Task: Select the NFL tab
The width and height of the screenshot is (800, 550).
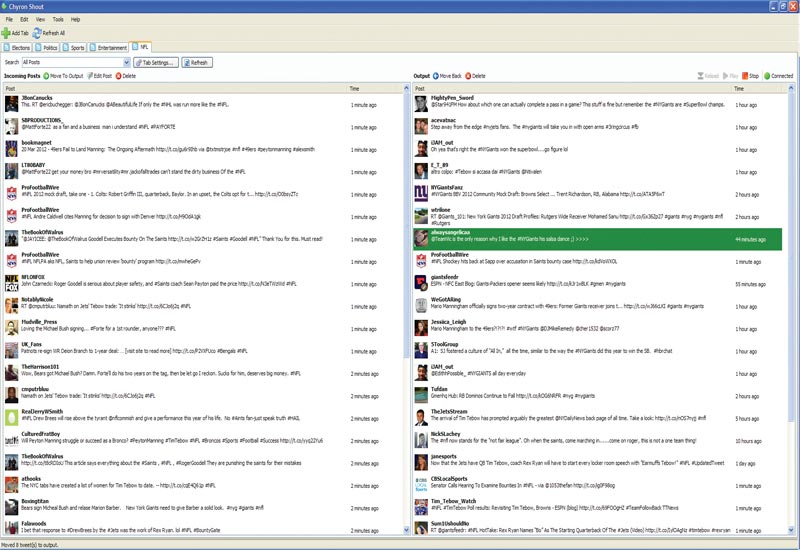Action: [140, 46]
